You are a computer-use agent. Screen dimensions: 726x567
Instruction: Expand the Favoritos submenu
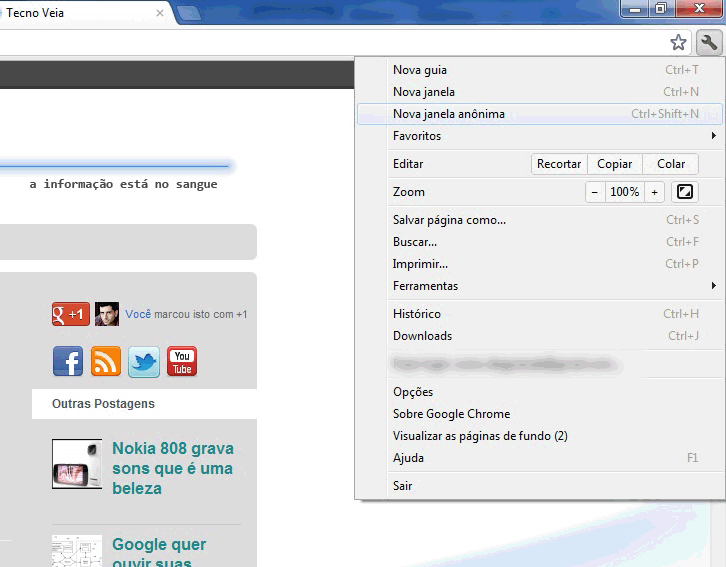pos(540,136)
